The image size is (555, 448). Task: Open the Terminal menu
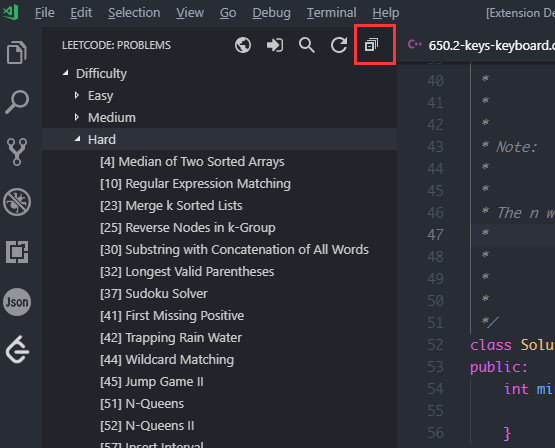pyautogui.click(x=331, y=13)
